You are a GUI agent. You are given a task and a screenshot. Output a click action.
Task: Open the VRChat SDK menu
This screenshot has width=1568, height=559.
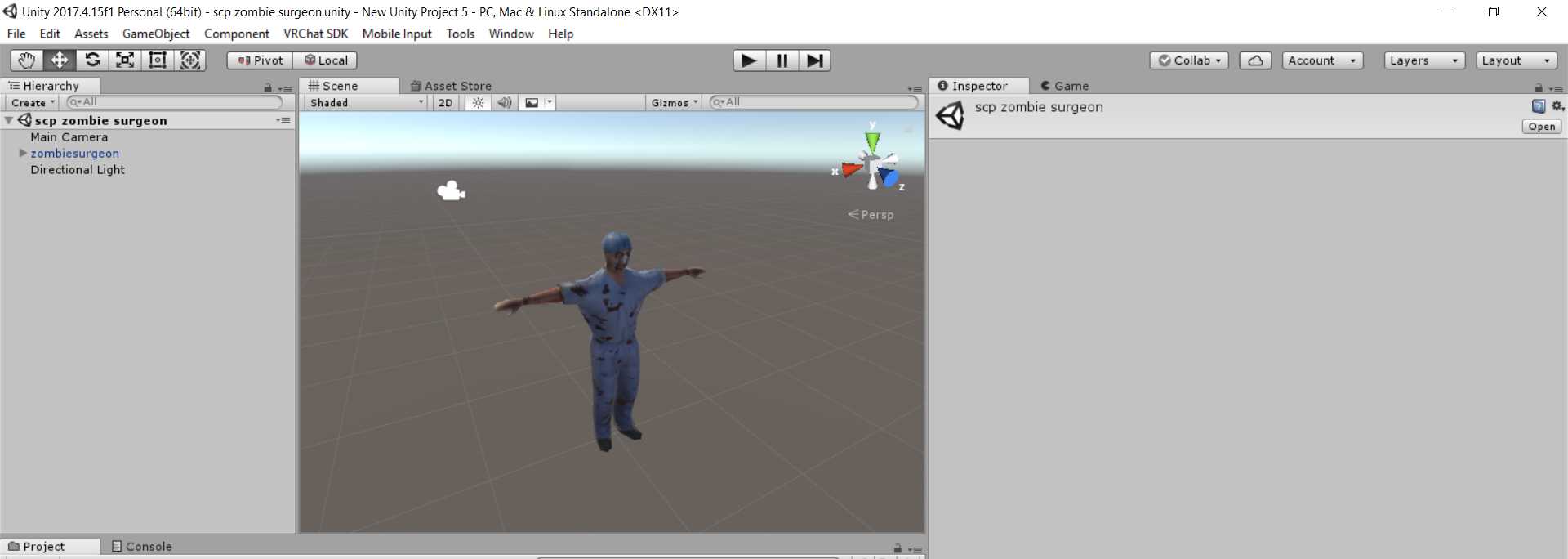pyautogui.click(x=315, y=34)
